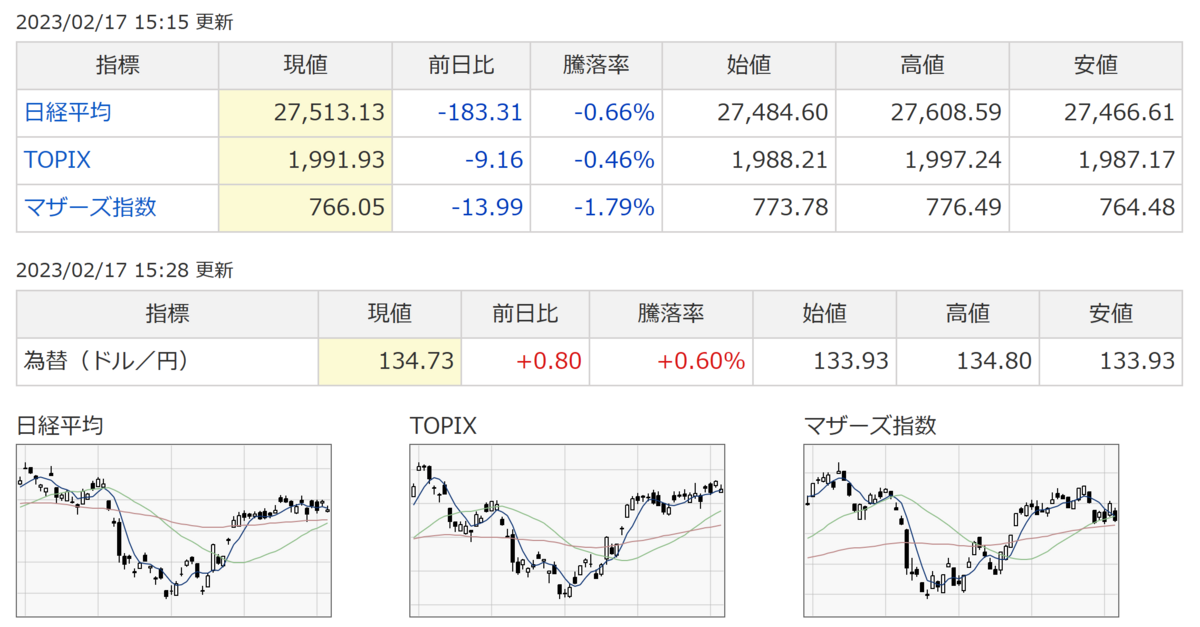The width and height of the screenshot is (1200, 627).
Task: Open the 日経平均 index link
Action: click(67, 113)
